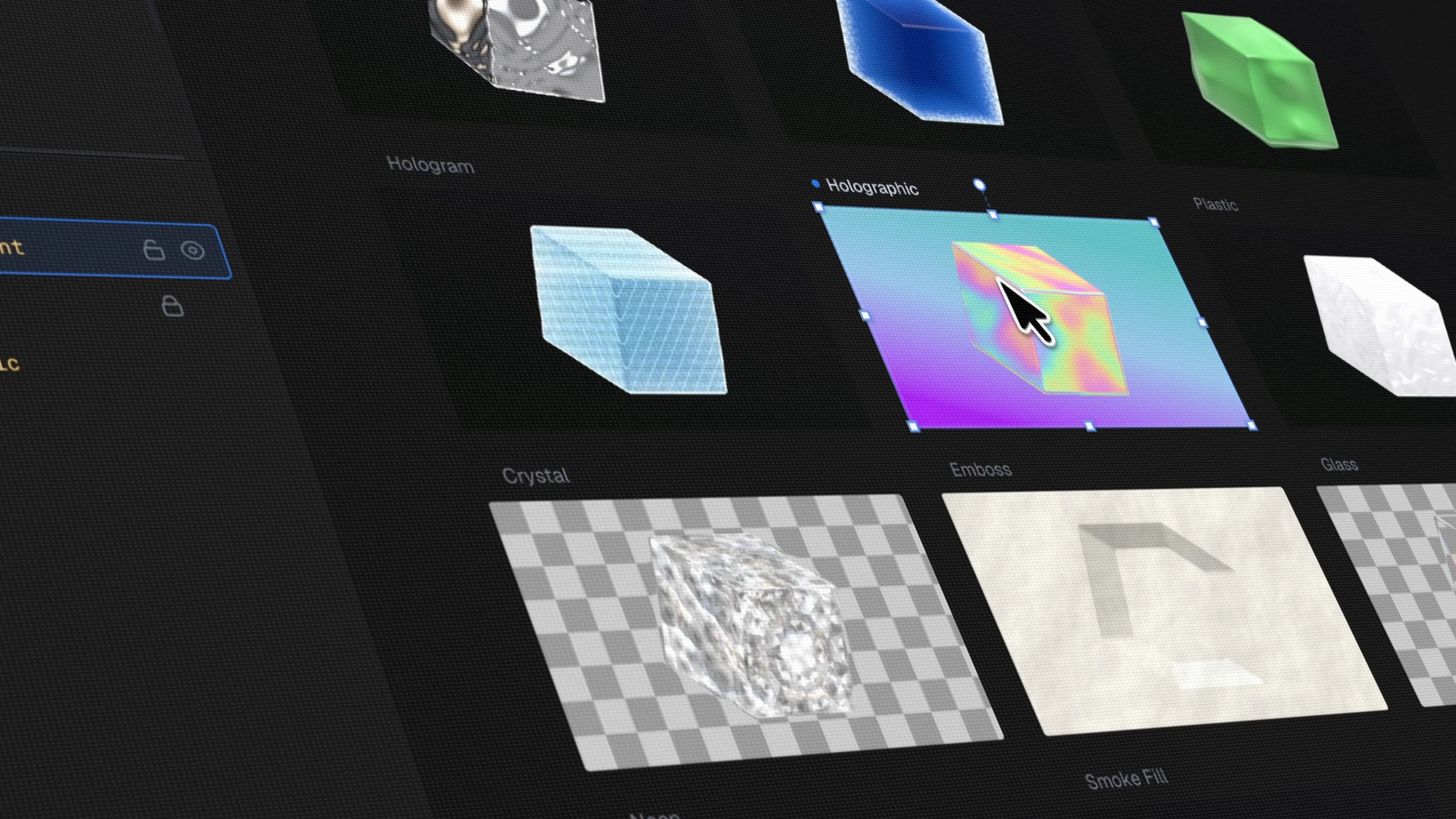Click the "Glass" label

tap(1339, 464)
